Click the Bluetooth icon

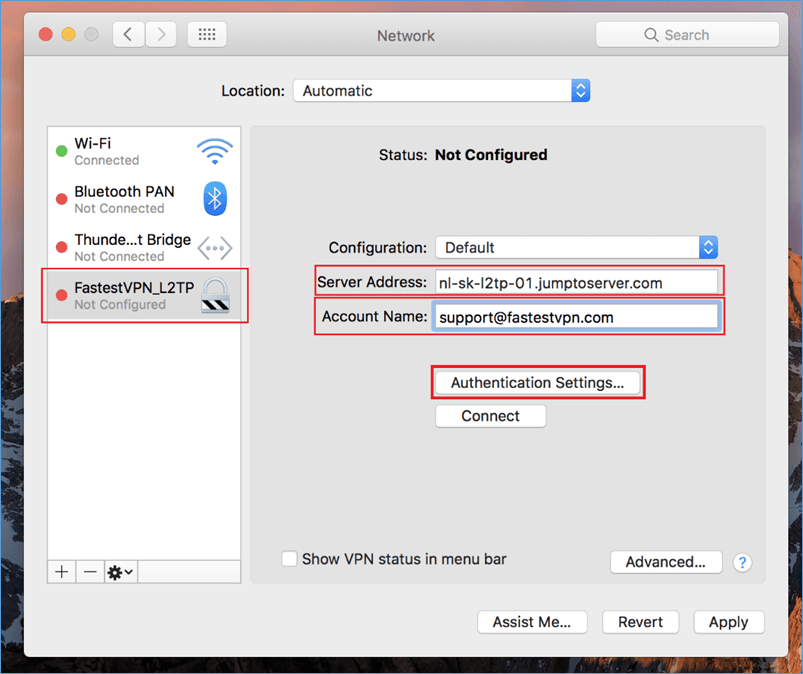215,199
